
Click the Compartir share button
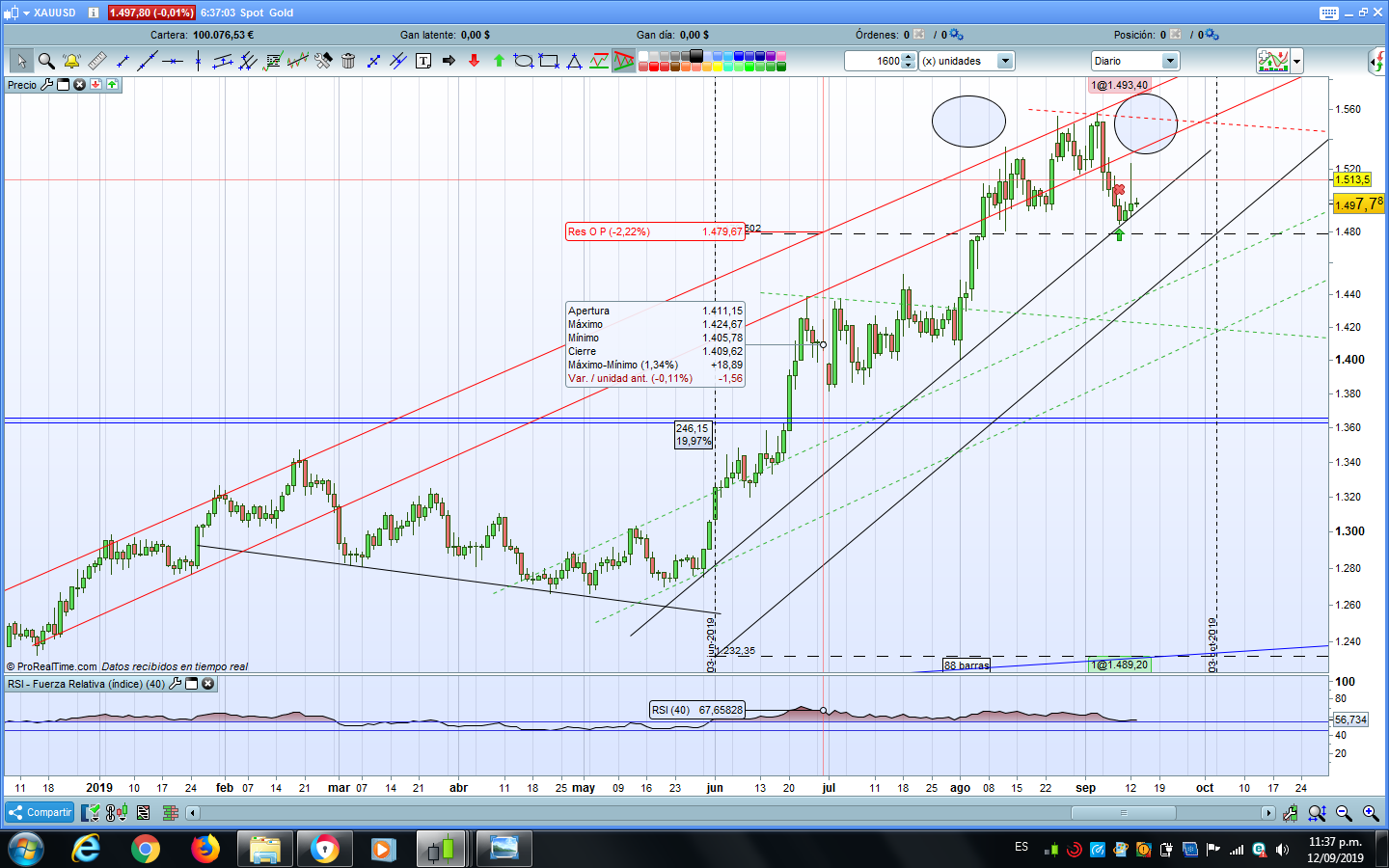[x=40, y=813]
